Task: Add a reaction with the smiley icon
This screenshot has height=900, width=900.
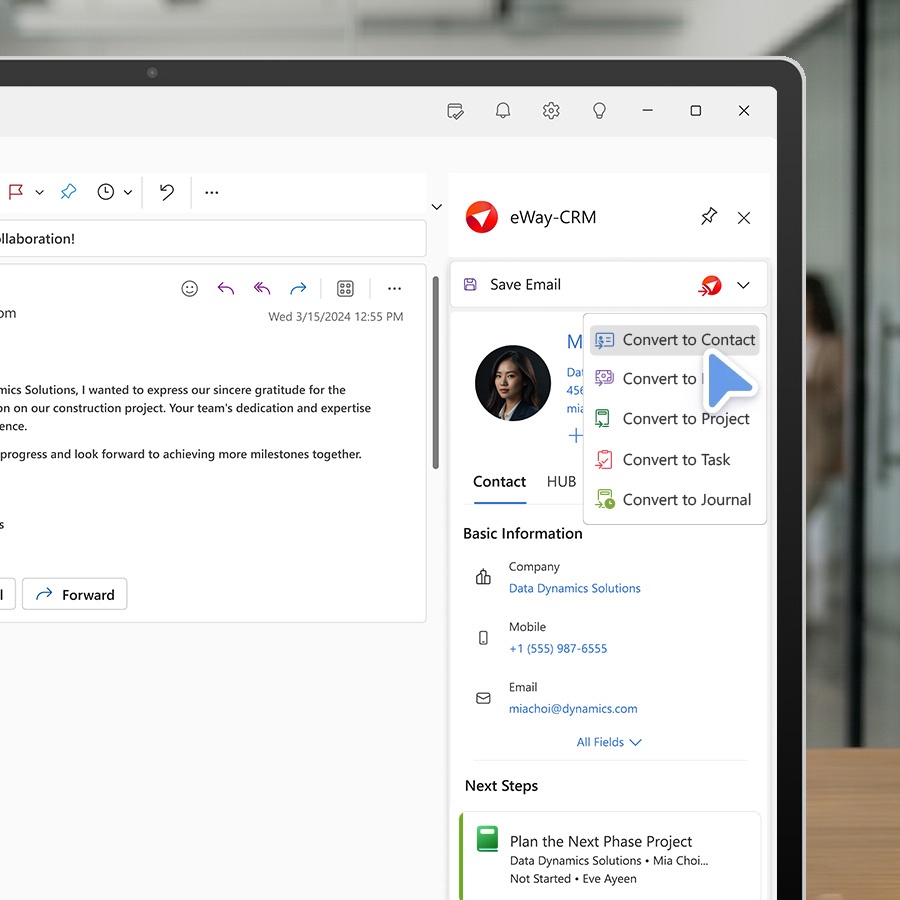Action: coord(189,288)
